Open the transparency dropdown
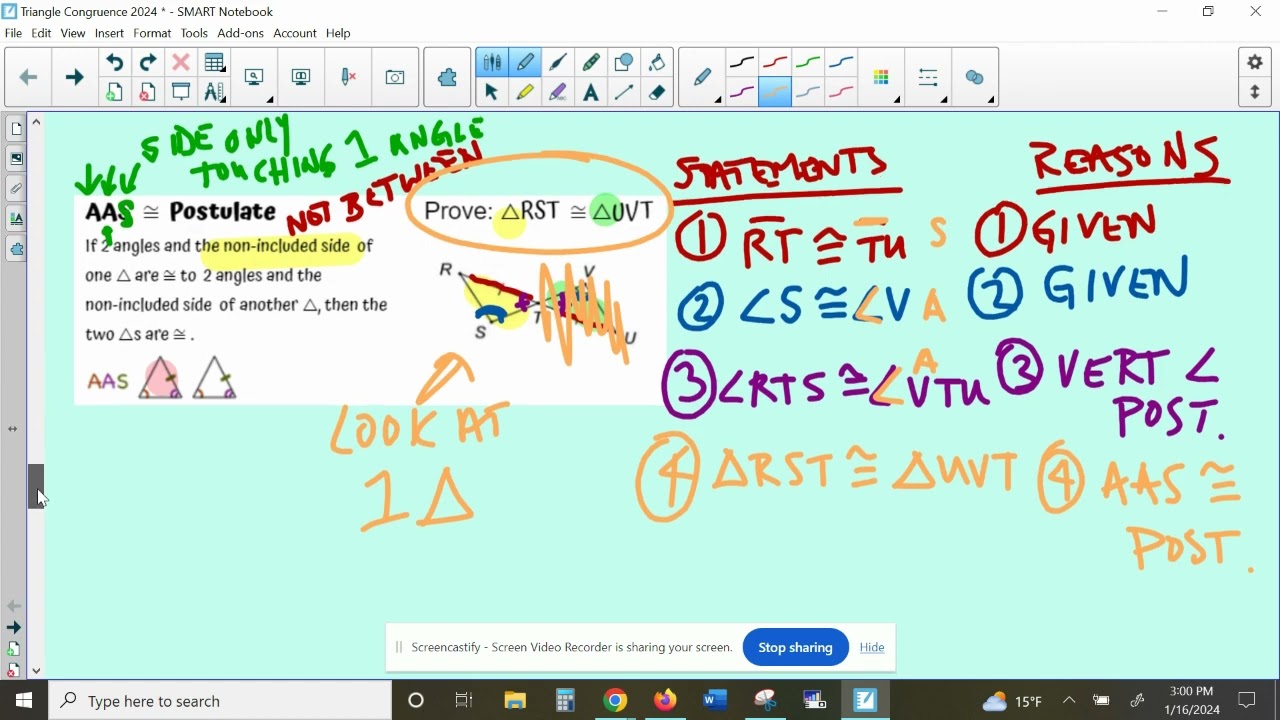Screen dimensions: 1280x720 tap(976, 77)
